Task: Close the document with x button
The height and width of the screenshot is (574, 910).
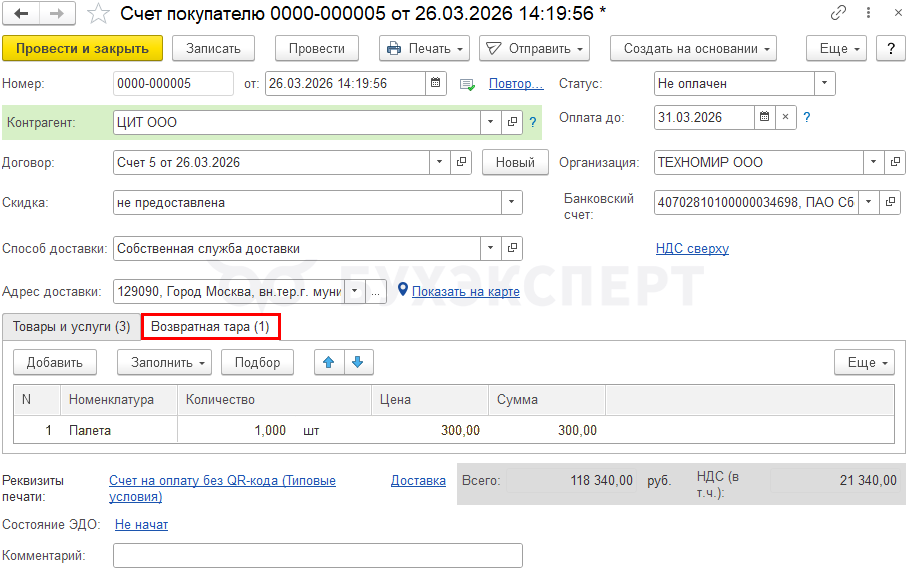Action: coord(898,13)
